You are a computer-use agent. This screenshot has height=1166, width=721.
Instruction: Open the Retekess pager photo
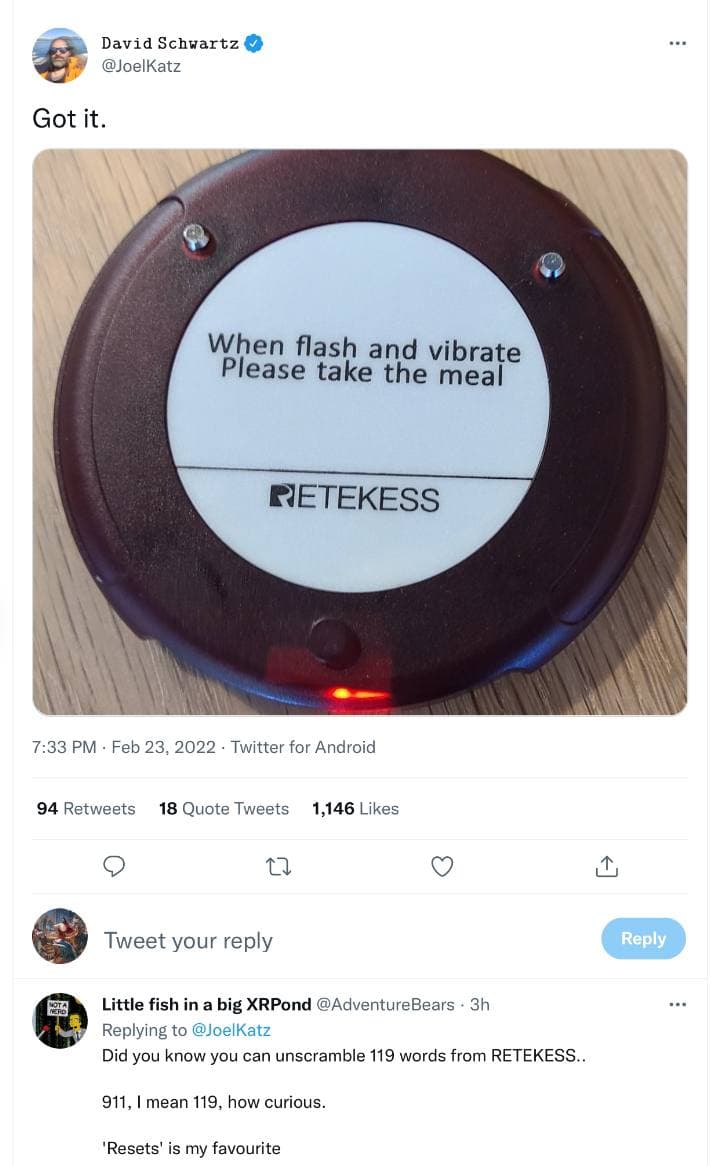point(360,432)
